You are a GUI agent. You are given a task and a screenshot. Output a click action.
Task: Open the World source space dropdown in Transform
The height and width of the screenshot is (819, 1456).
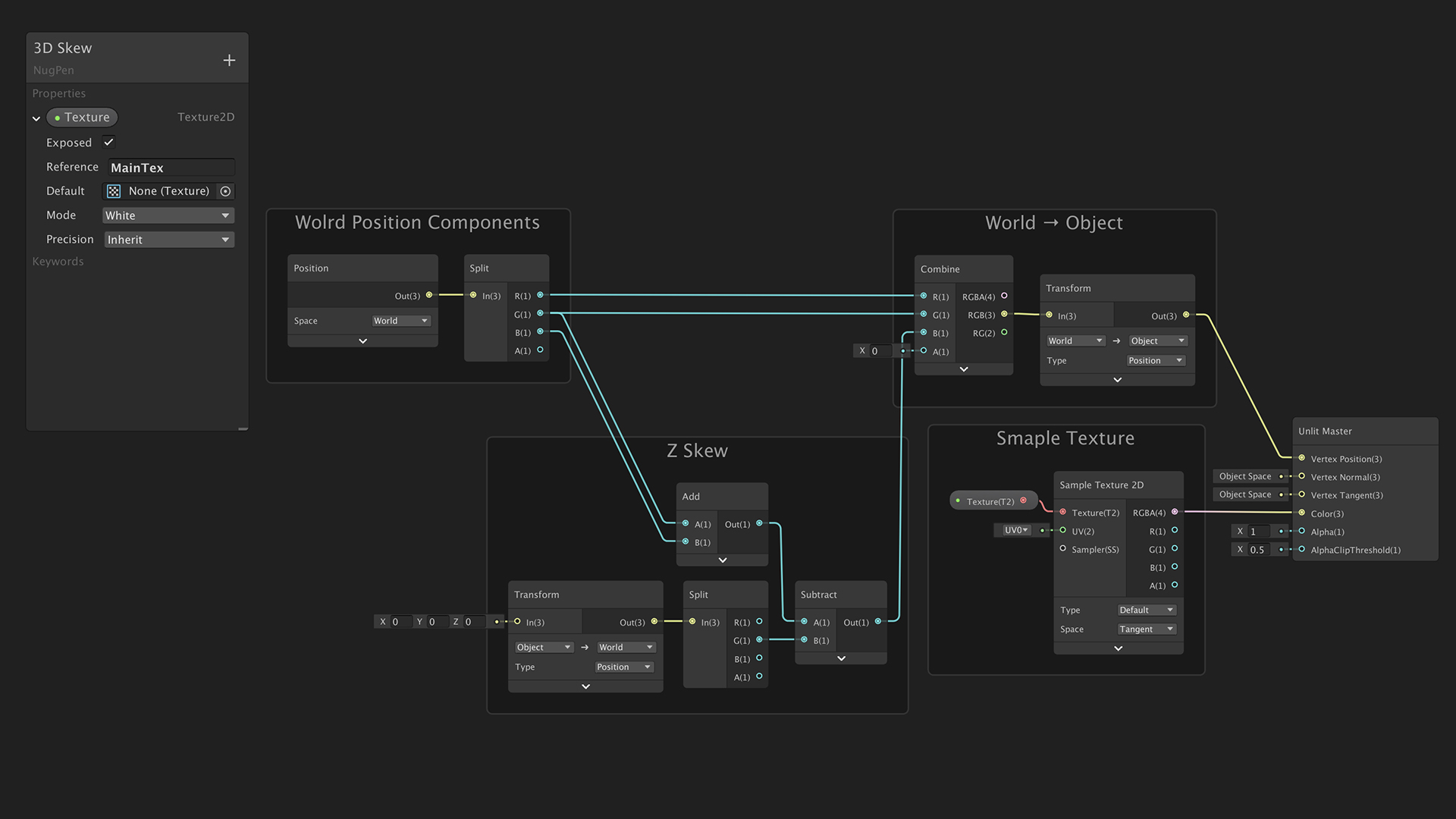1075,340
